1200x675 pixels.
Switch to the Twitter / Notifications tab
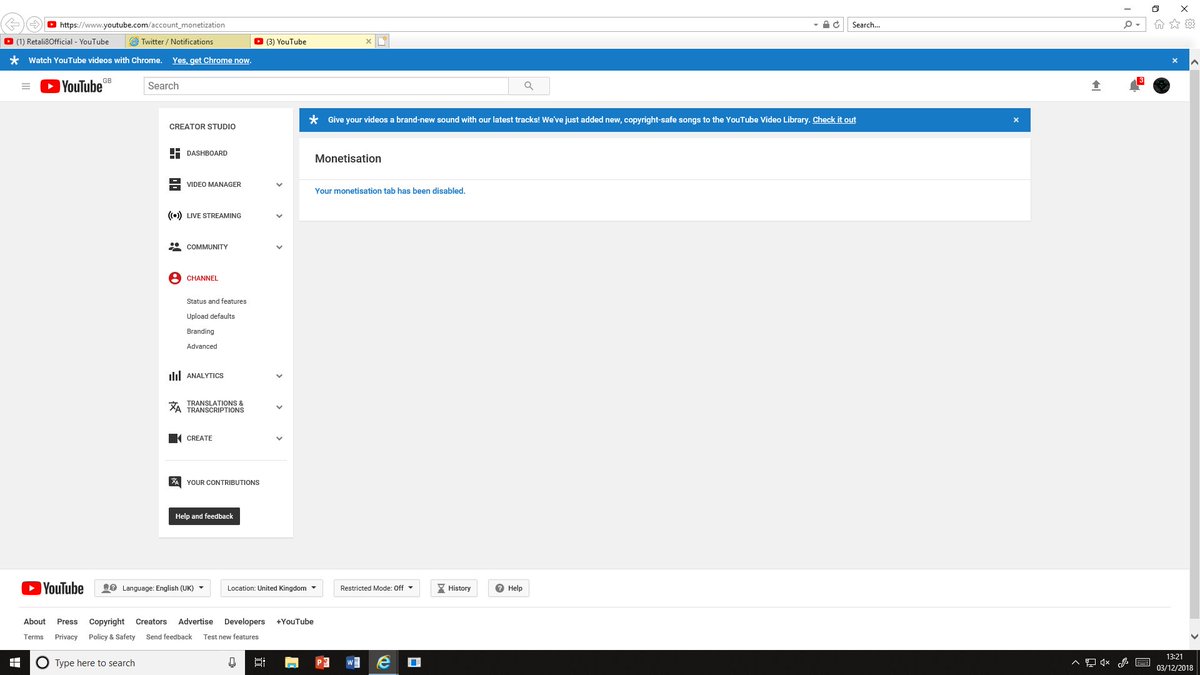tap(187, 42)
